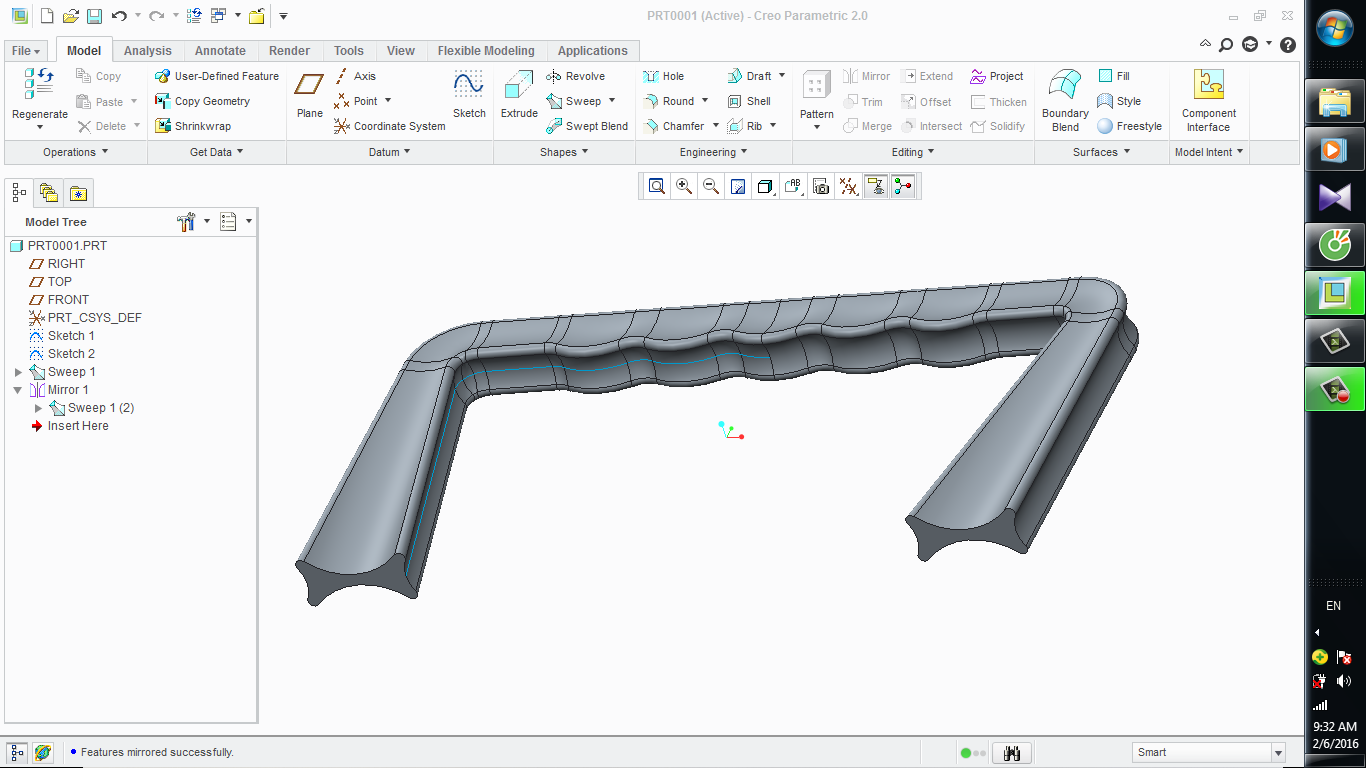Open the Smart selection filter dropdown
Image resolution: width=1366 pixels, height=768 pixels.
tap(1277, 753)
